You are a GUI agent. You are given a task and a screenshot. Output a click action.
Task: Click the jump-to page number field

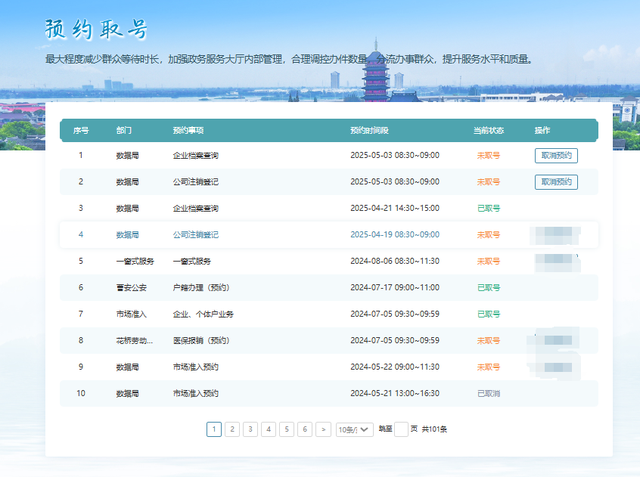(x=402, y=429)
